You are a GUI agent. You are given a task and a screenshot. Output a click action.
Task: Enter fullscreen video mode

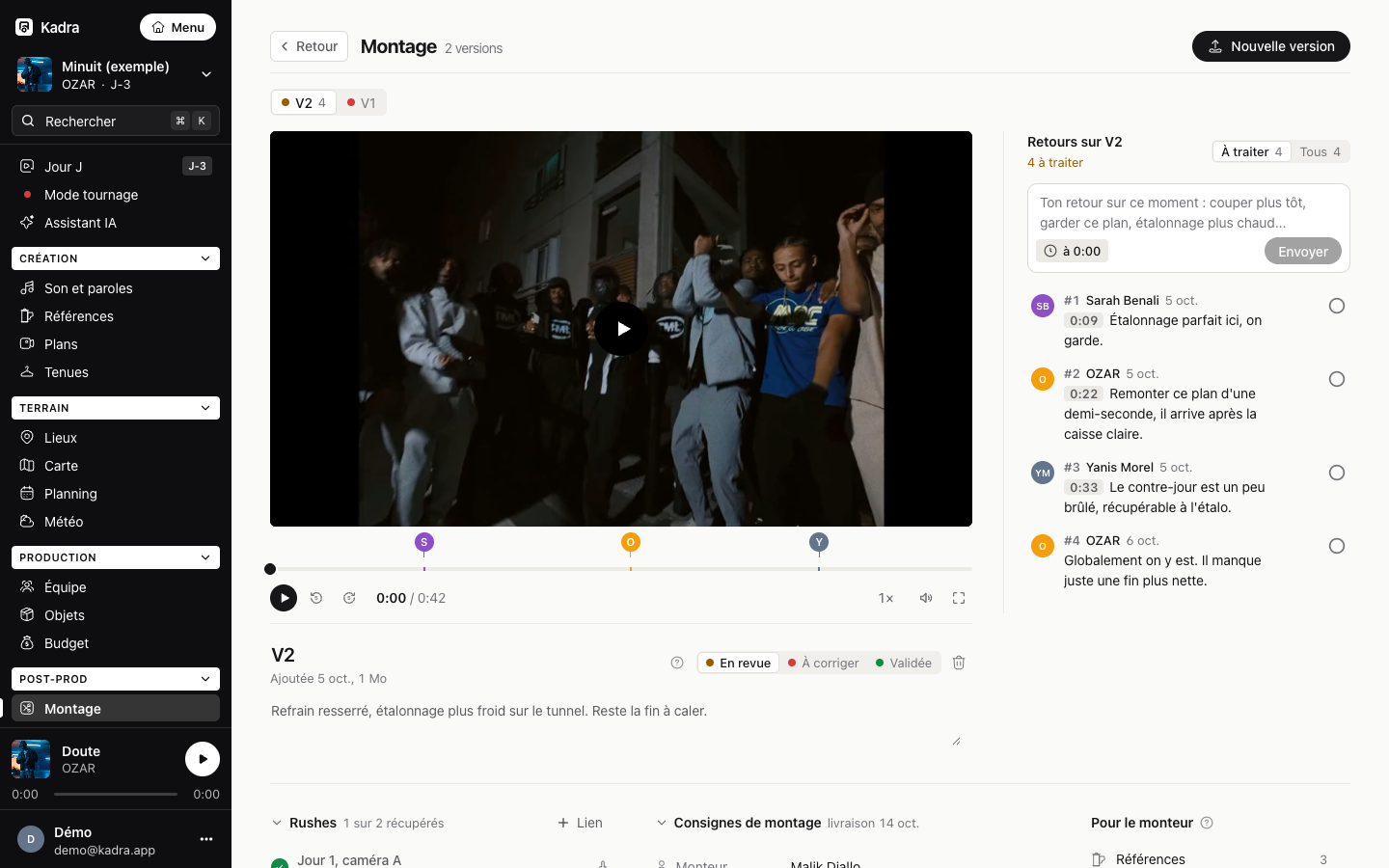[959, 598]
